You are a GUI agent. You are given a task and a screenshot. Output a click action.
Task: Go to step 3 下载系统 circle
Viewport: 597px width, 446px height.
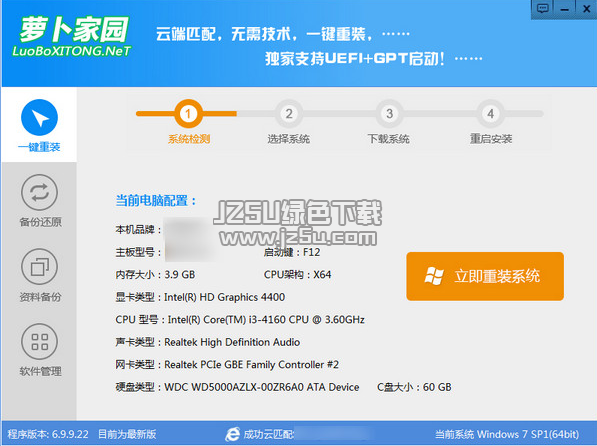point(389,113)
